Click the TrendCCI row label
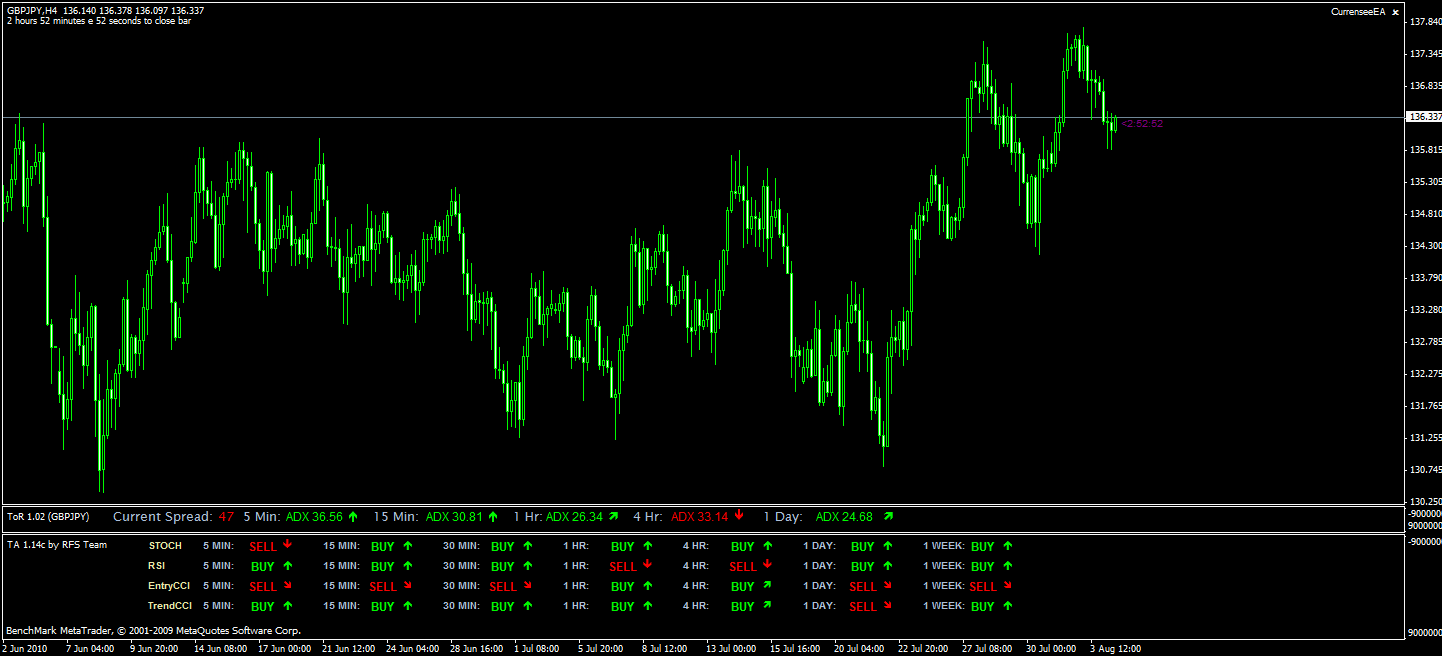Viewport: 1442px width, 656px height. (x=169, y=606)
